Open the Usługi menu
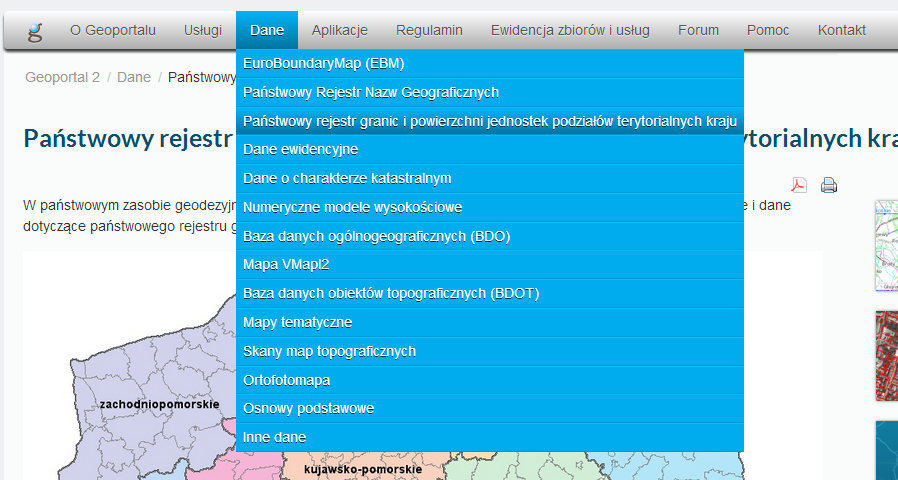 coord(203,30)
